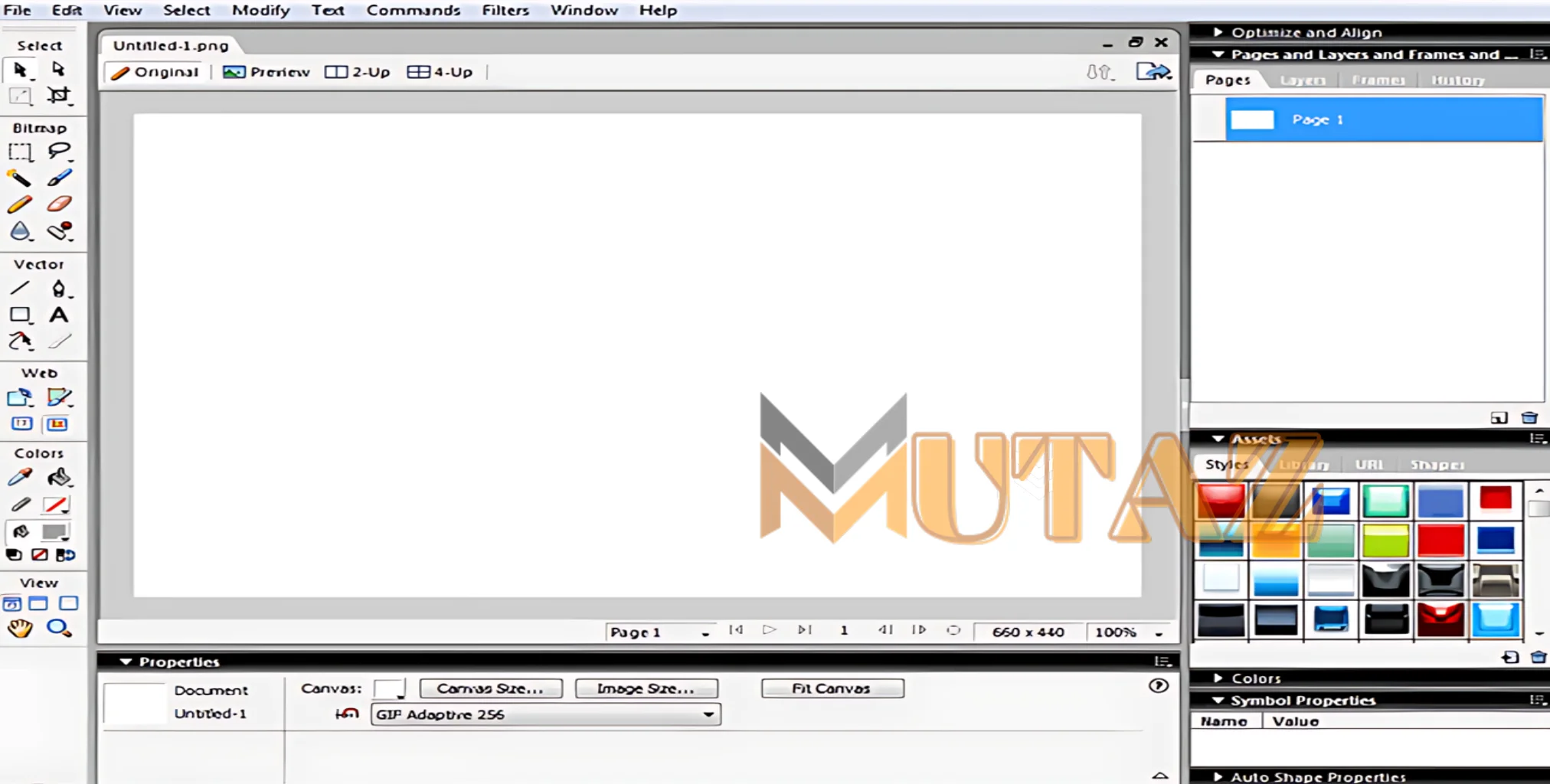Select the Hand tool
The height and width of the screenshot is (784, 1550).
20,629
